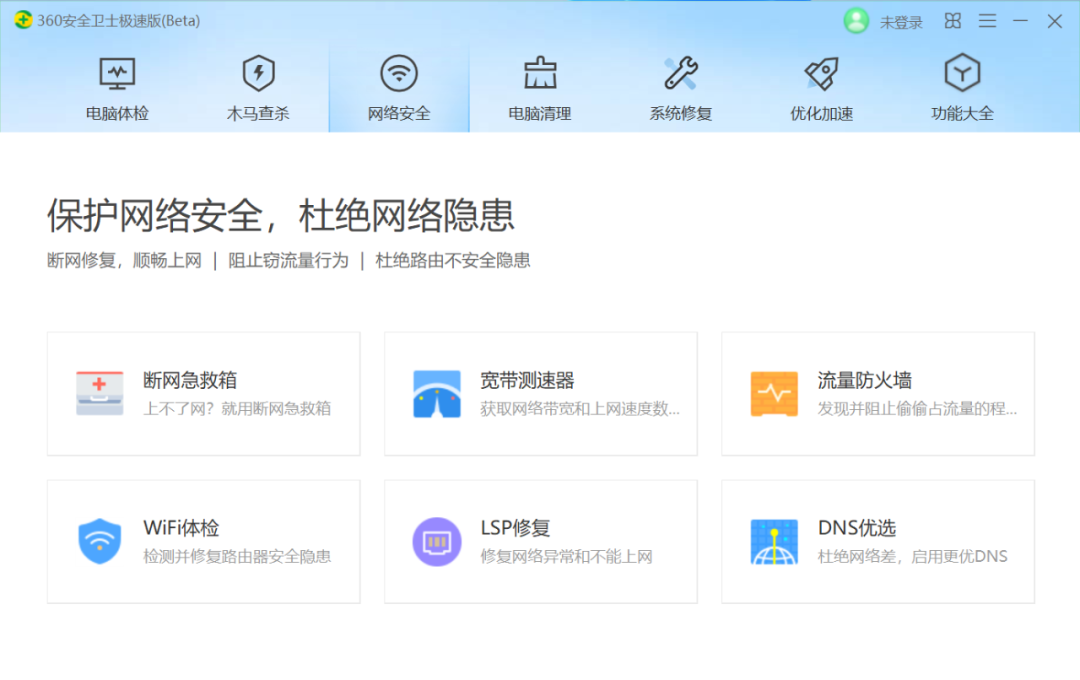Open the 系统修复 wrench repair icon
1080x680 pixels.
coord(680,72)
